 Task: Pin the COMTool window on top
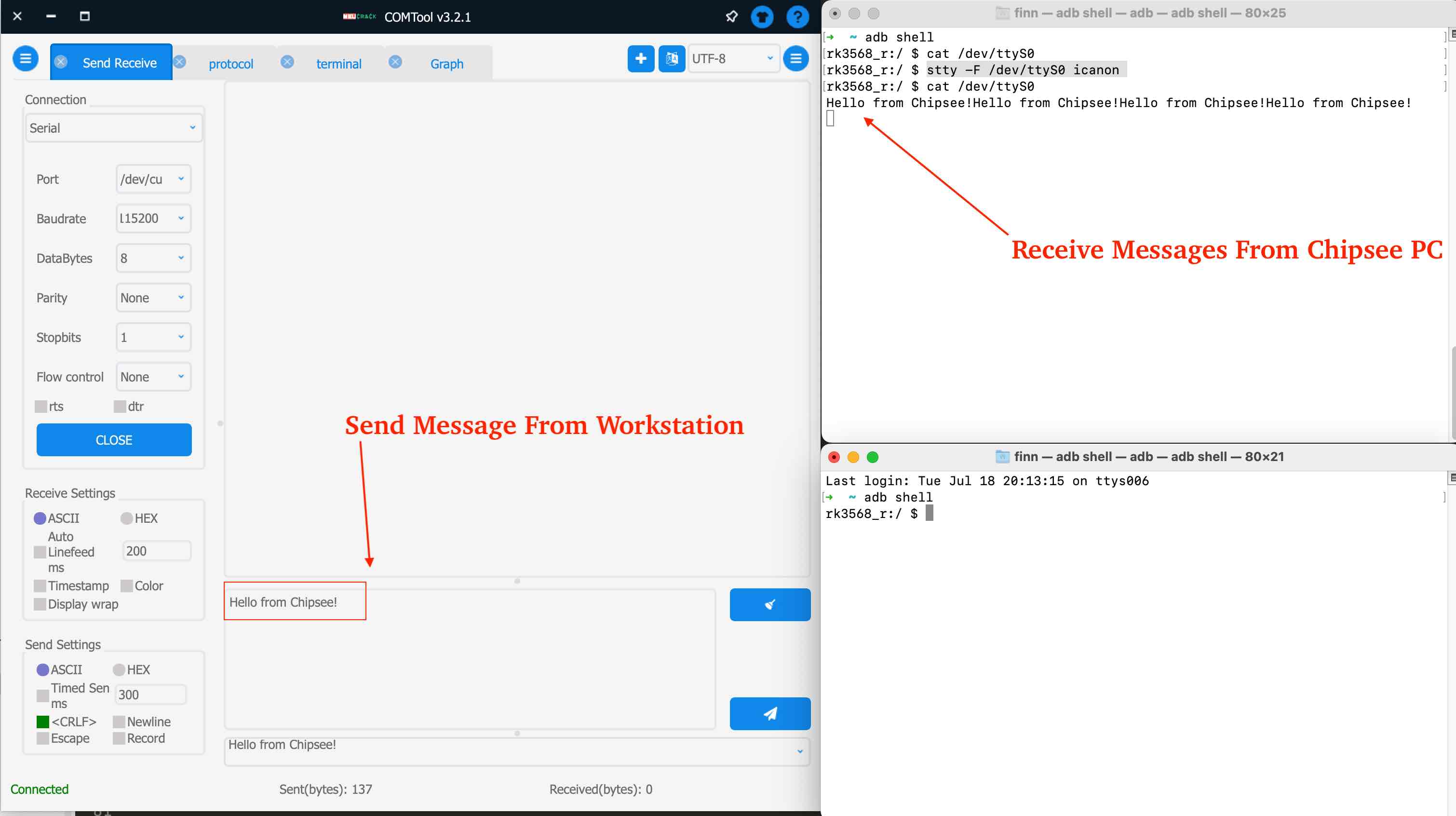point(731,16)
